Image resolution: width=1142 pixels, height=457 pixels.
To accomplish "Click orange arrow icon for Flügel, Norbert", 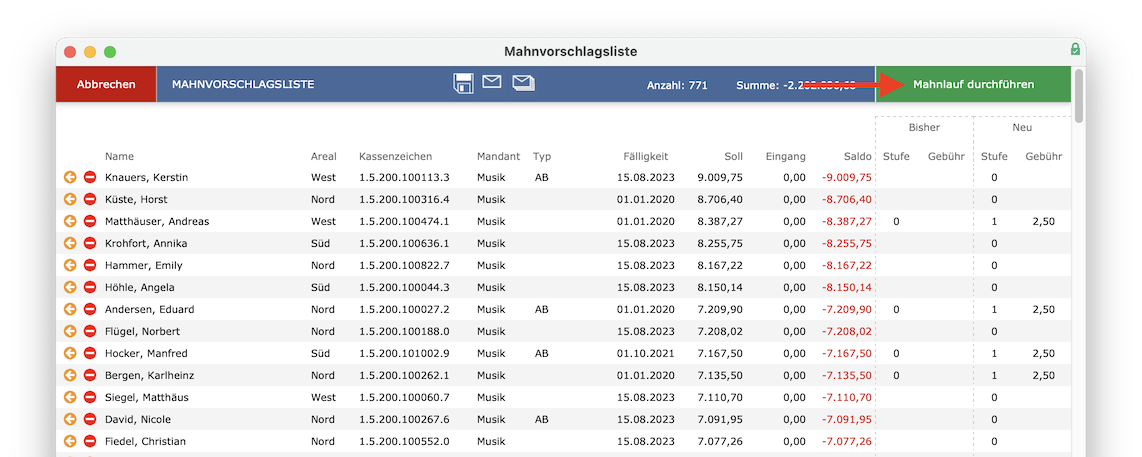I will 70,331.
